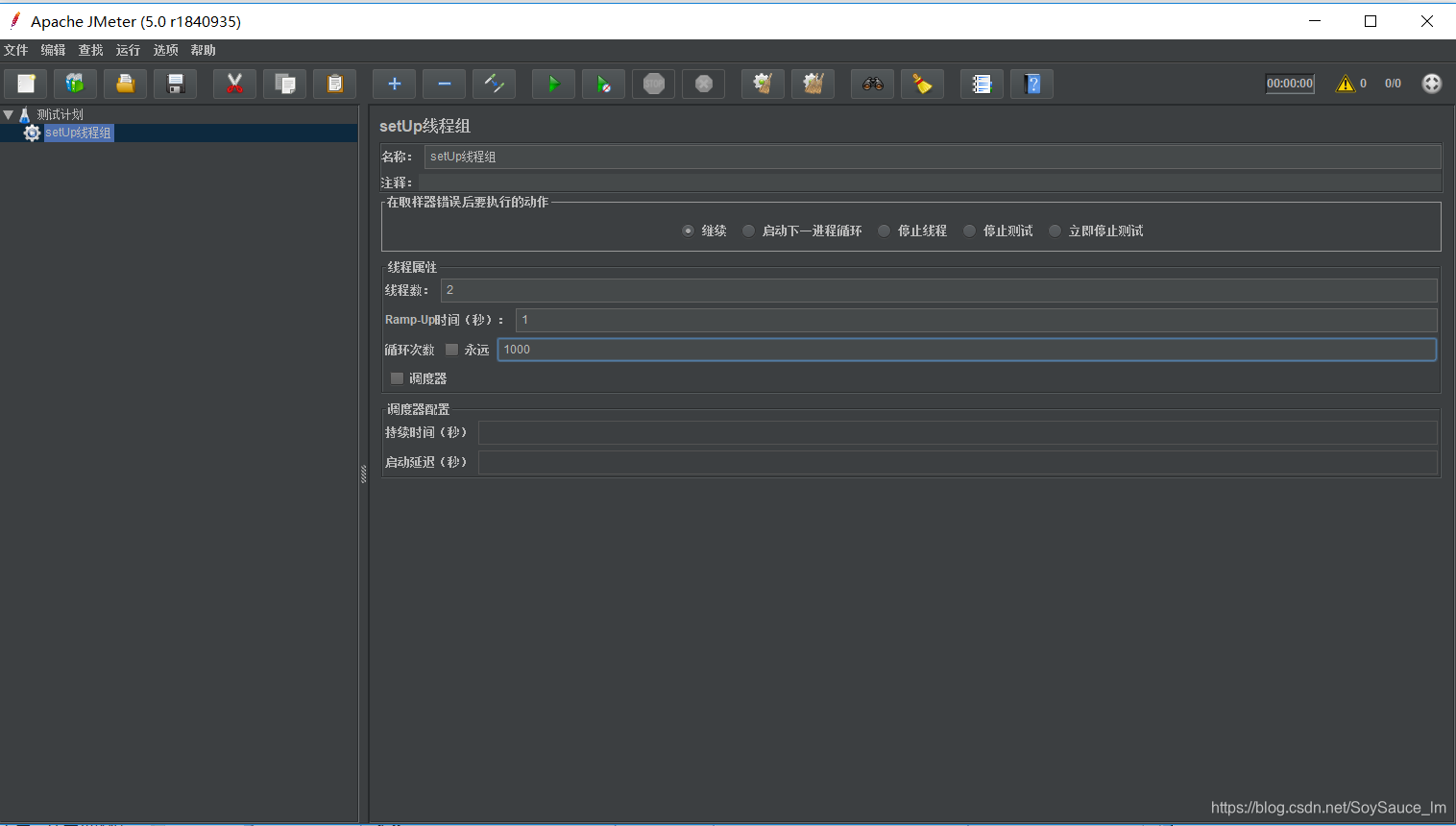1456x826 pixels.
Task: Select the 继续 radio button
Action: tap(688, 231)
